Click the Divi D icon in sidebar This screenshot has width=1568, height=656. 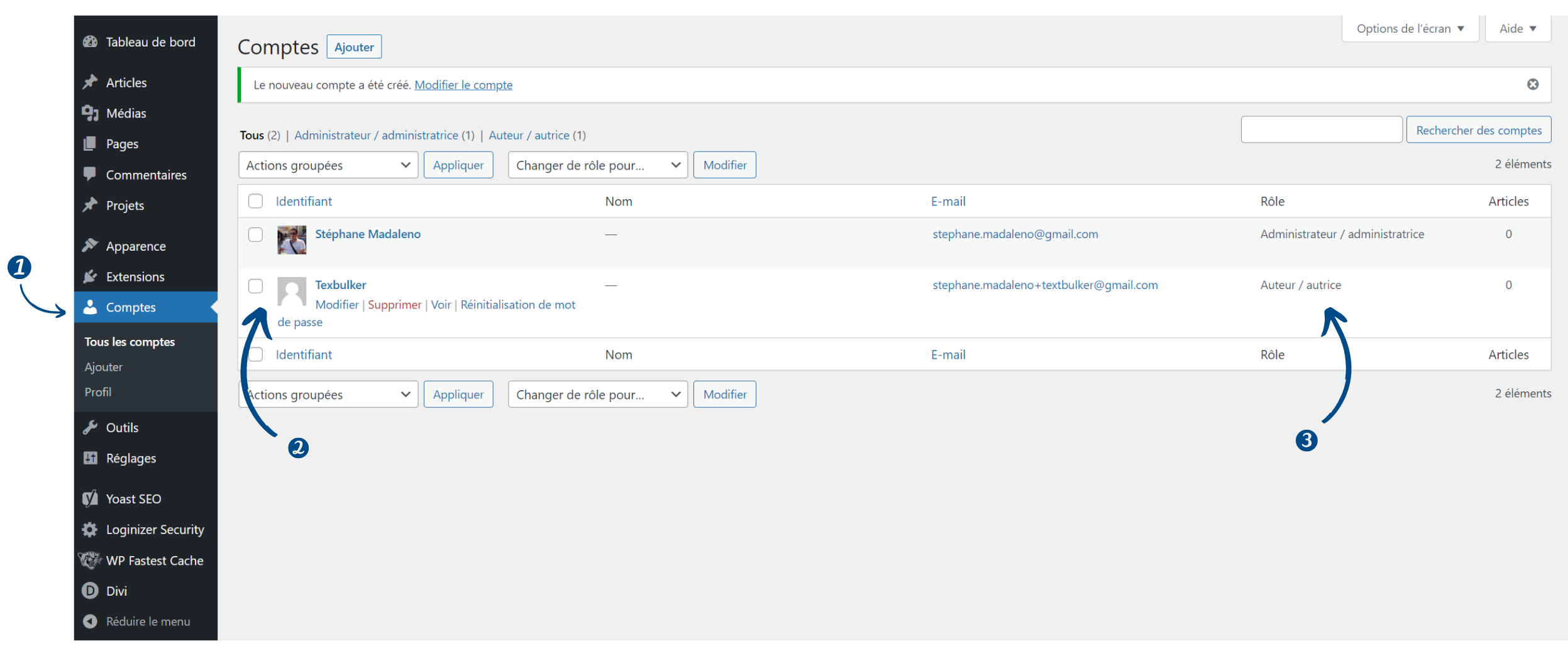(x=90, y=591)
